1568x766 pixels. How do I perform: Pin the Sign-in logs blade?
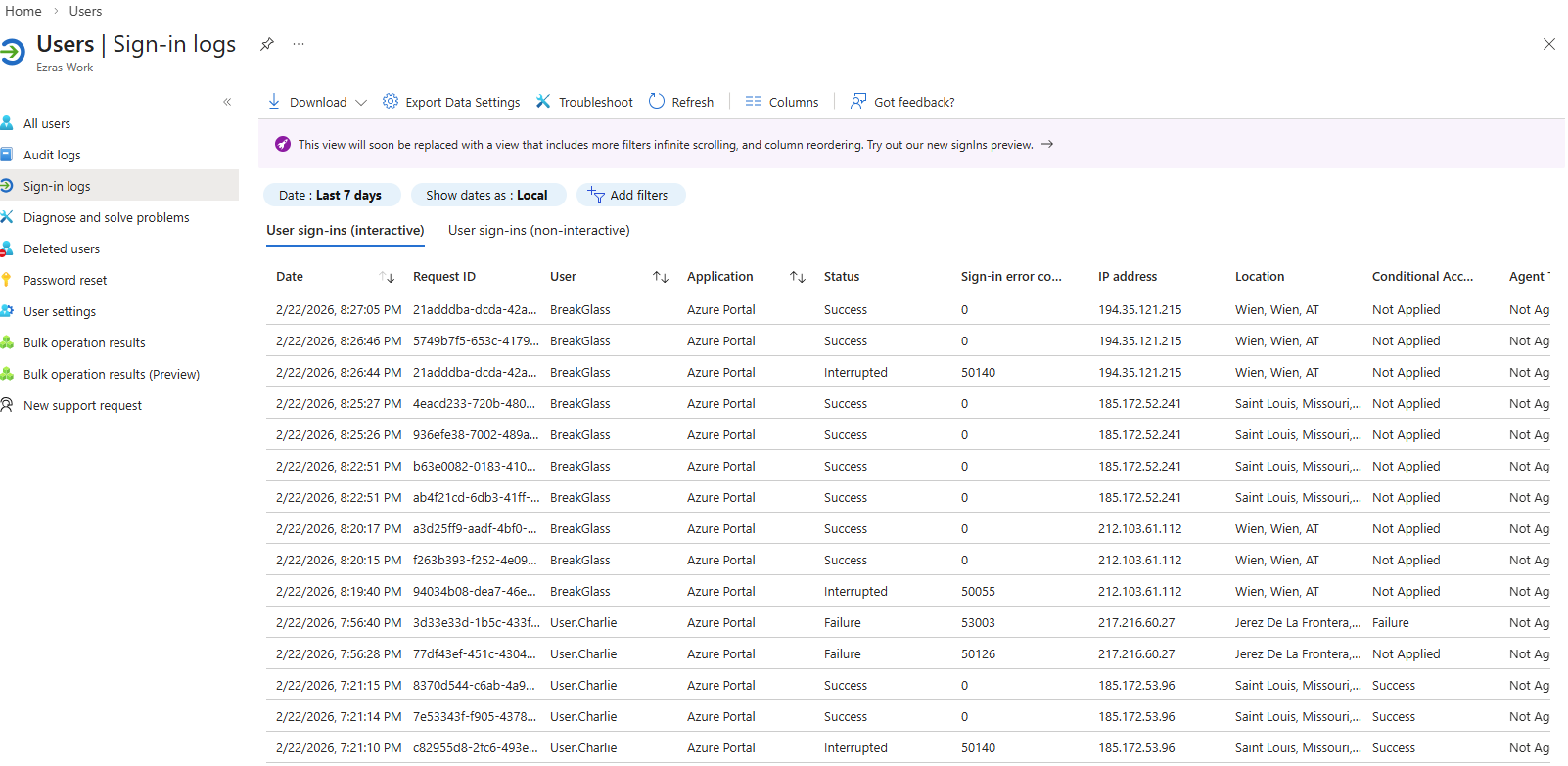click(266, 44)
